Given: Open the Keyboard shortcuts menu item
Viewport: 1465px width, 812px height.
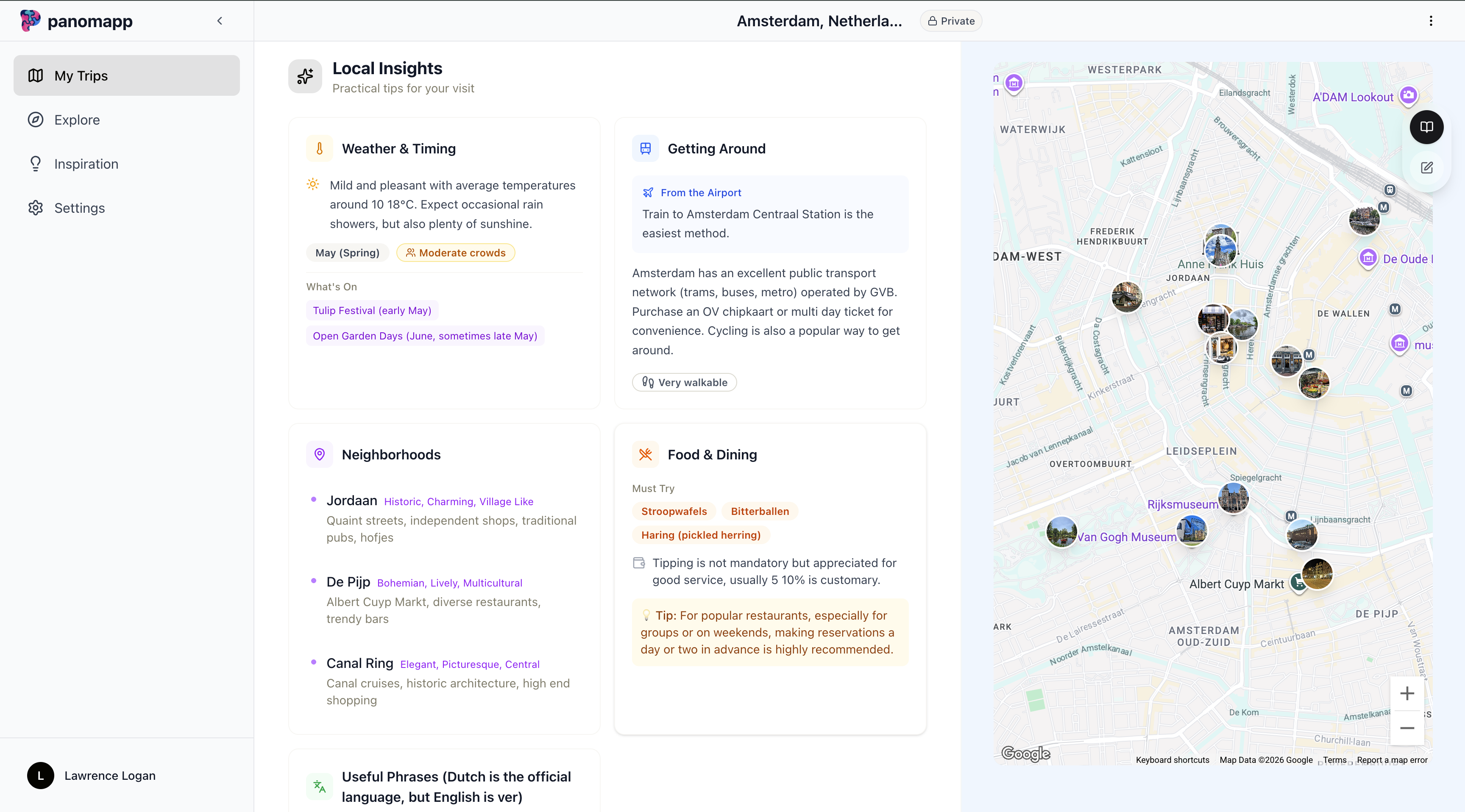Looking at the screenshot, I should click(x=1172, y=760).
